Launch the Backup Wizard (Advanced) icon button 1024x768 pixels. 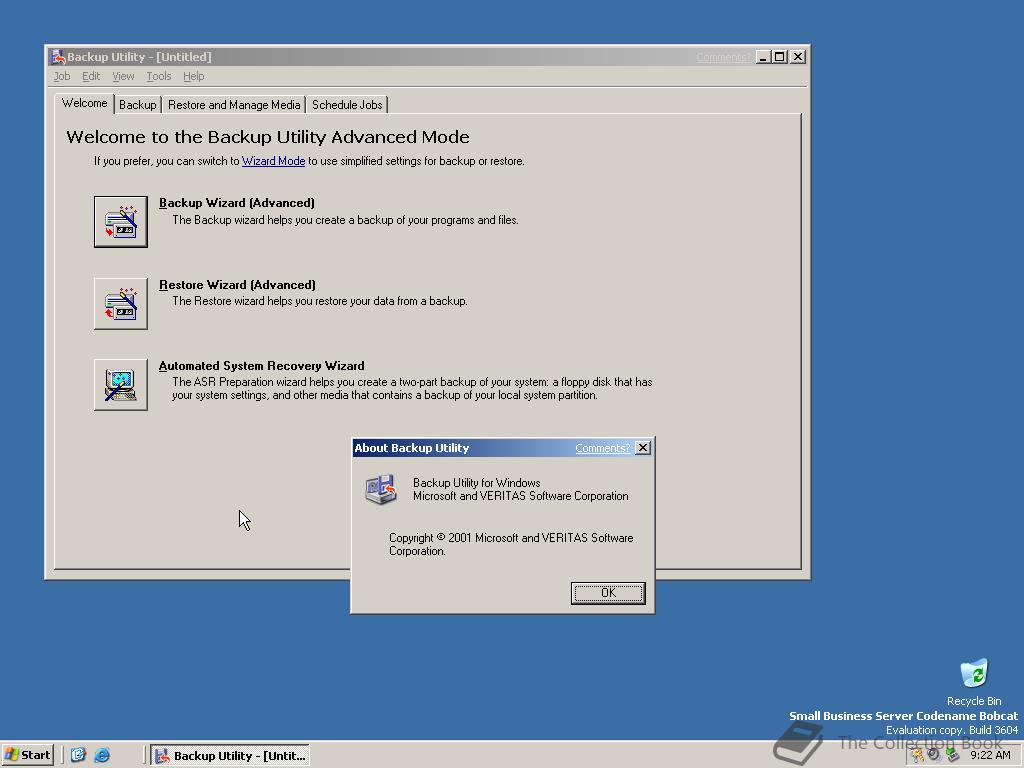coord(121,221)
